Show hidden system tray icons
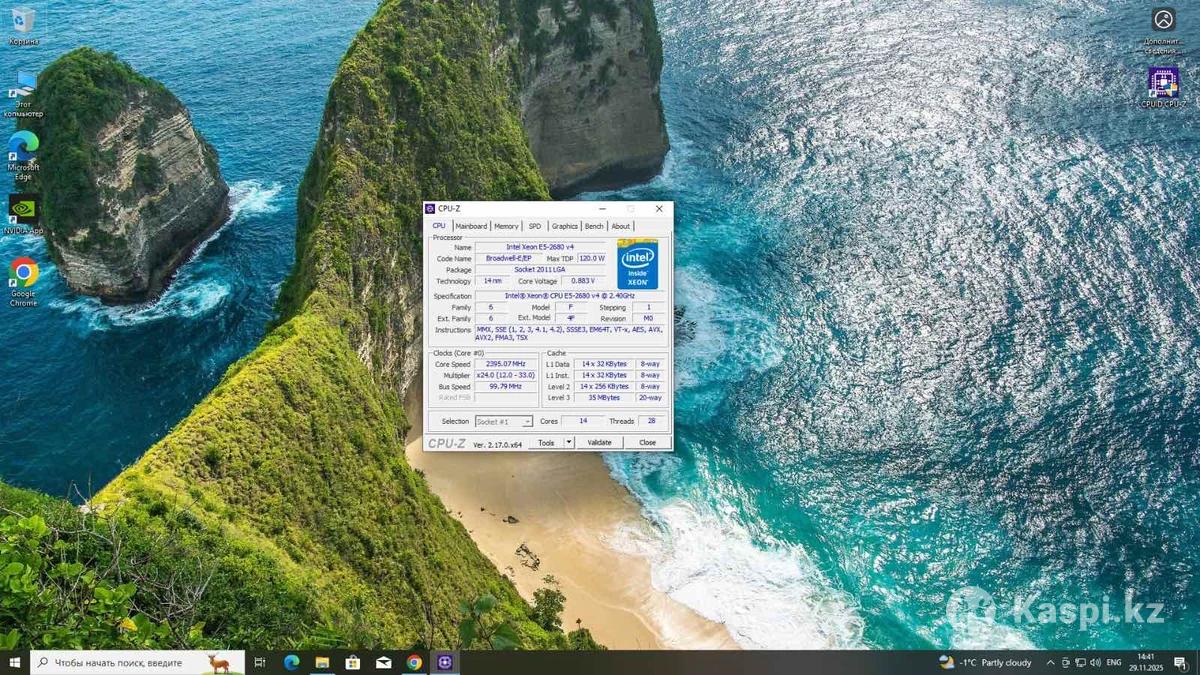1200x675 pixels. (x=1050, y=663)
